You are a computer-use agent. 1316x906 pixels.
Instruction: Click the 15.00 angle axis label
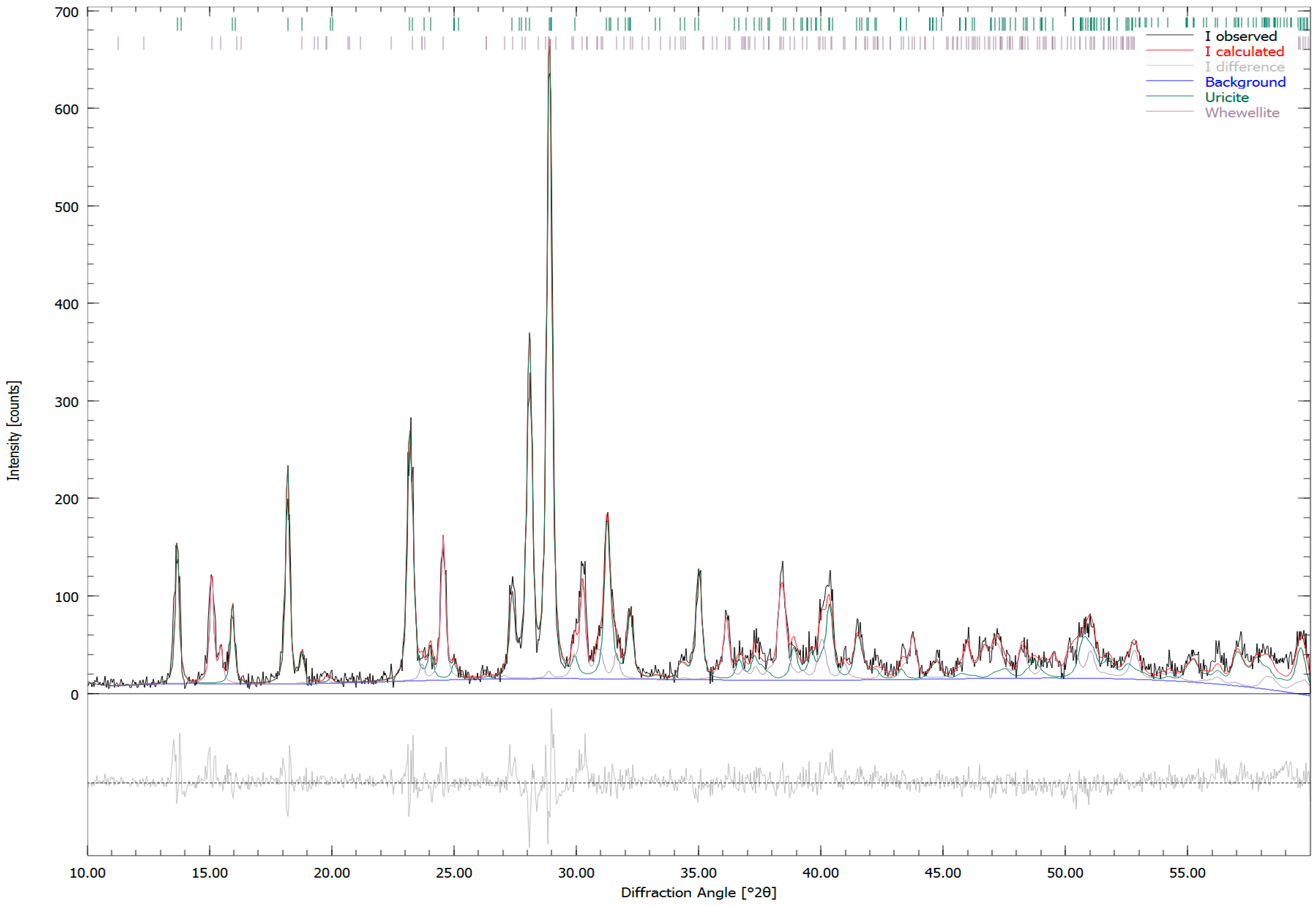tap(209, 873)
